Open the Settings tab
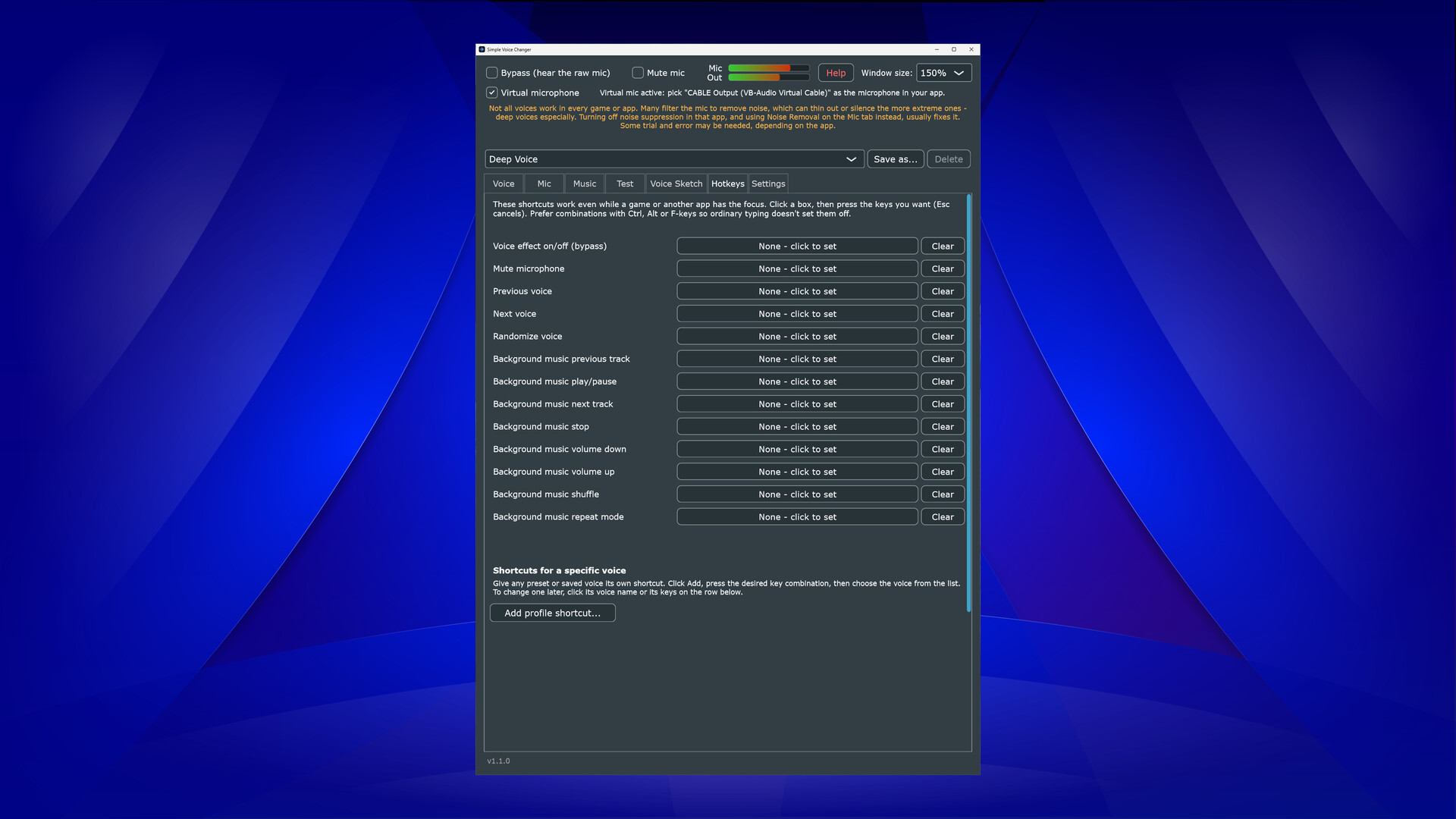This screenshot has width=1456, height=819. (768, 184)
